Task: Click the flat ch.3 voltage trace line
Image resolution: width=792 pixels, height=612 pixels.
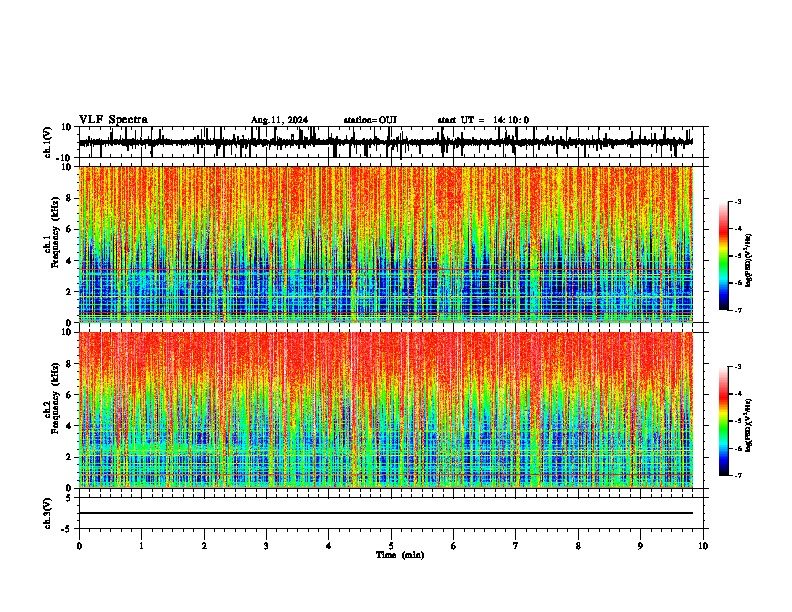Action: pos(386,513)
